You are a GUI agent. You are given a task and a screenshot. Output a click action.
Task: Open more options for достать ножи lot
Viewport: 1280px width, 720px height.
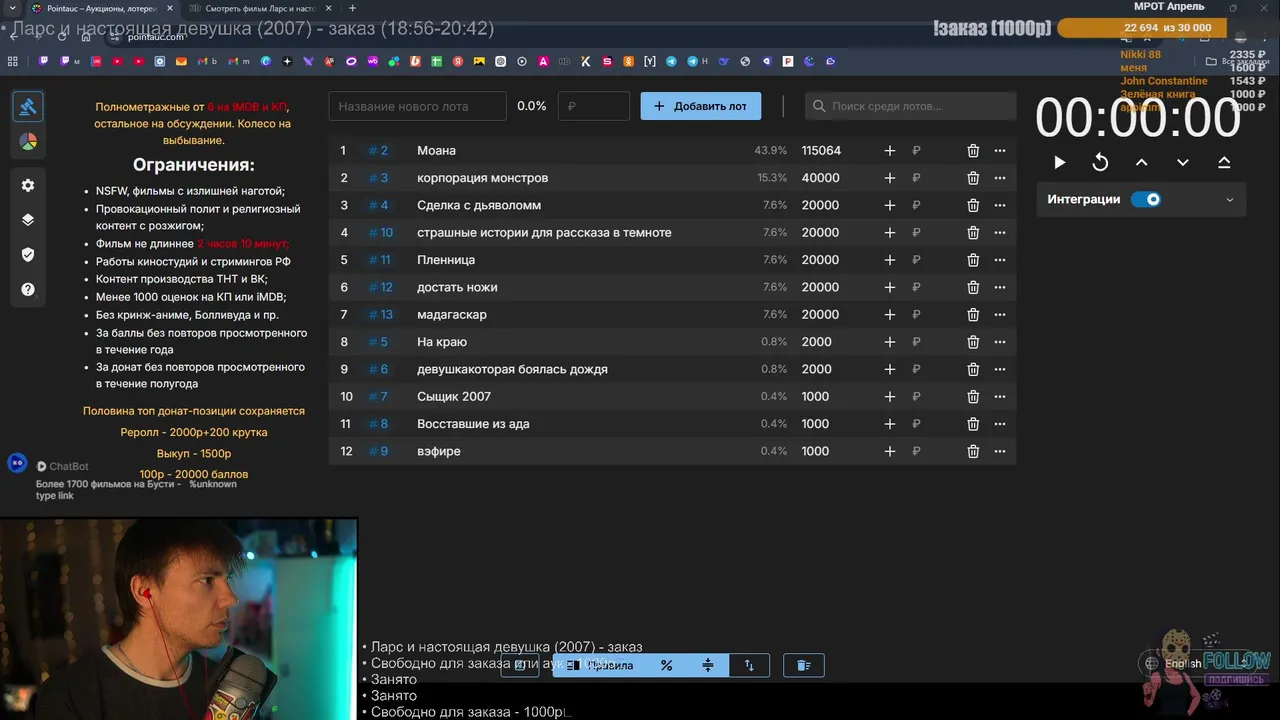1000,287
